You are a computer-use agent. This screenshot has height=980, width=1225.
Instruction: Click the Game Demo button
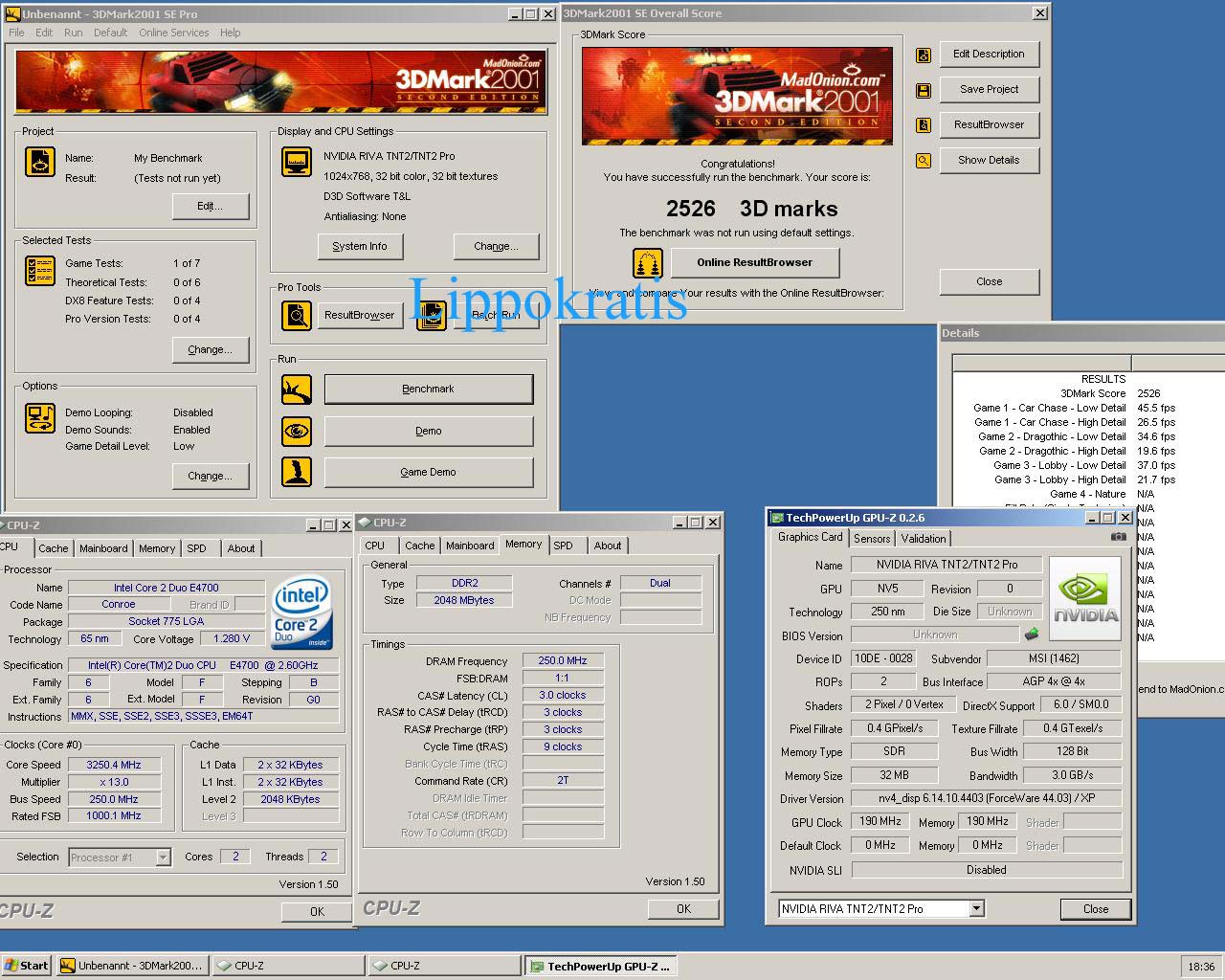[x=428, y=472]
